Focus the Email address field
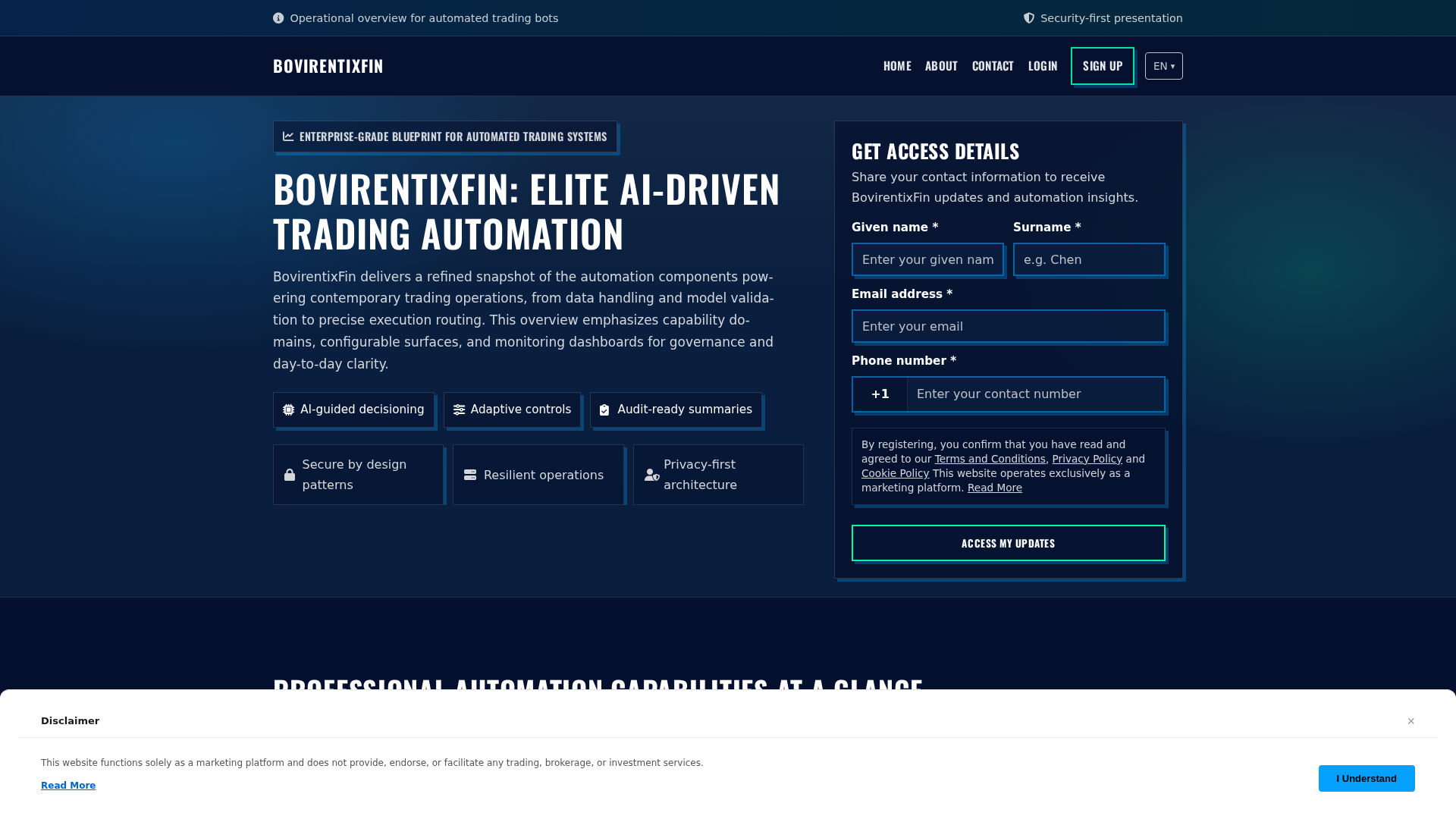Screen dimensions: 1456x819 click(1009, 326)
